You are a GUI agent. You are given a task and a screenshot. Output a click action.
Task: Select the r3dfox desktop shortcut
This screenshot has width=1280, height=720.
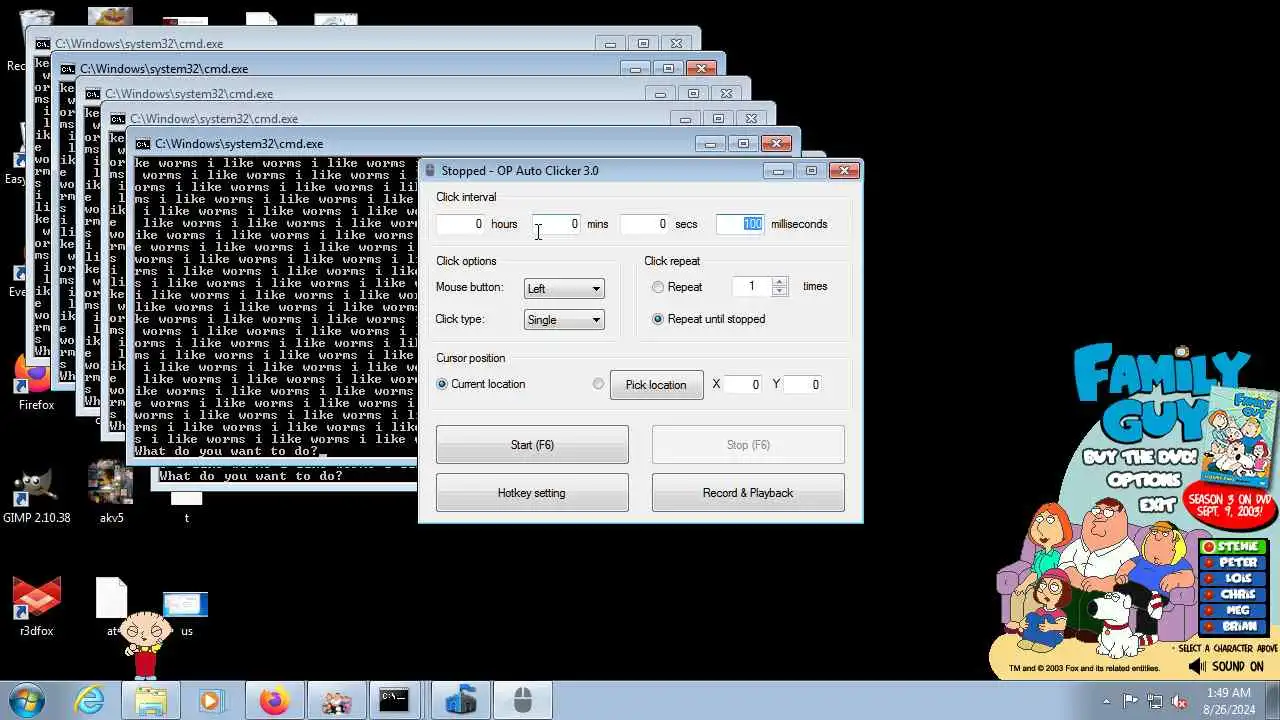pos(36,607)
